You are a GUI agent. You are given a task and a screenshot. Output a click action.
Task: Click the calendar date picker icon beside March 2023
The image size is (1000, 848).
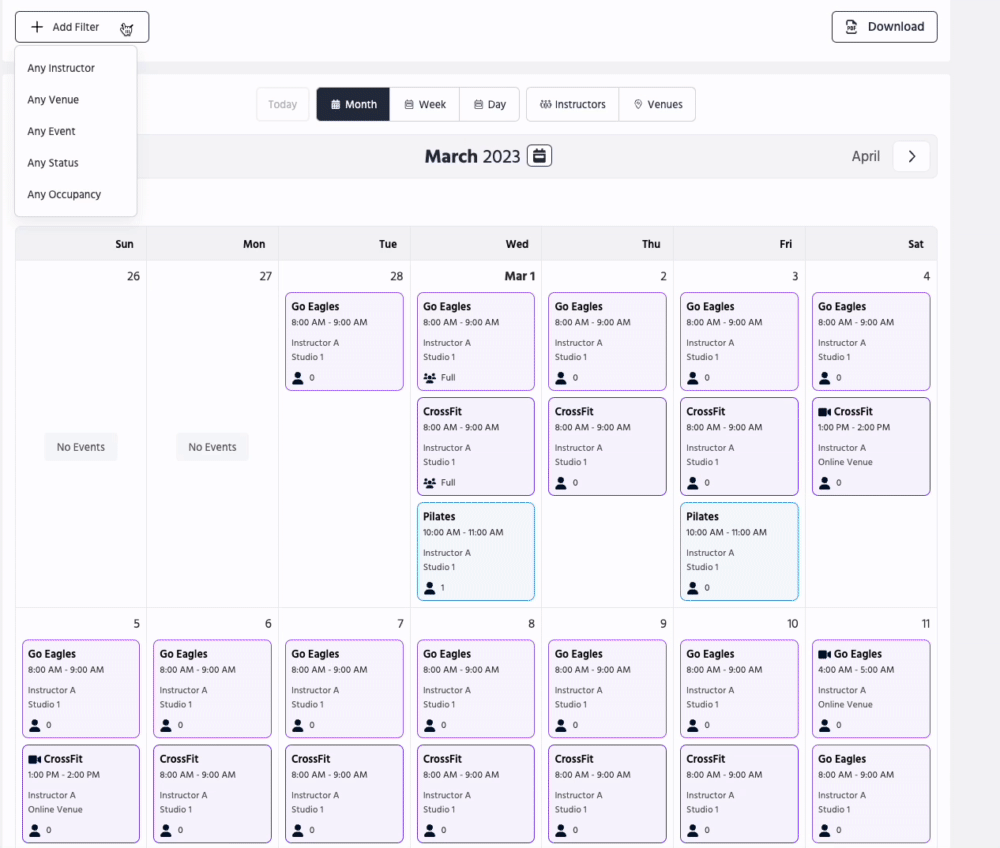(x=539, y=156)
